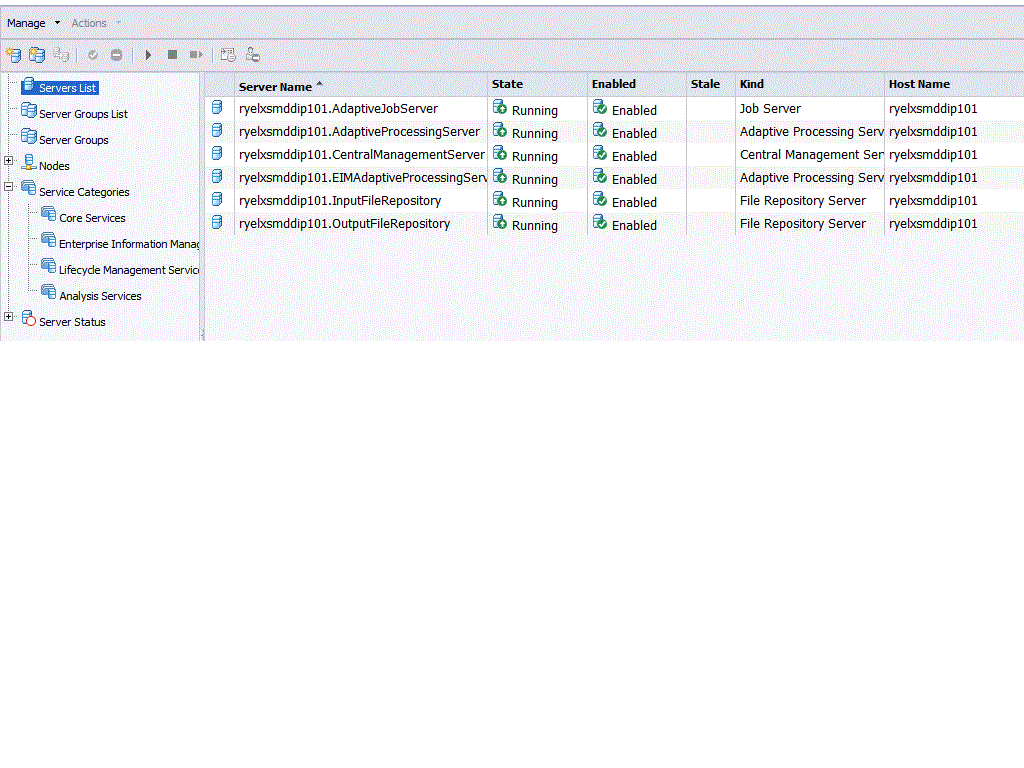This screenshot has height=768, width=1024.
Task: Click Enabled status icon for InputFileRepository
Action: point(600,199)
